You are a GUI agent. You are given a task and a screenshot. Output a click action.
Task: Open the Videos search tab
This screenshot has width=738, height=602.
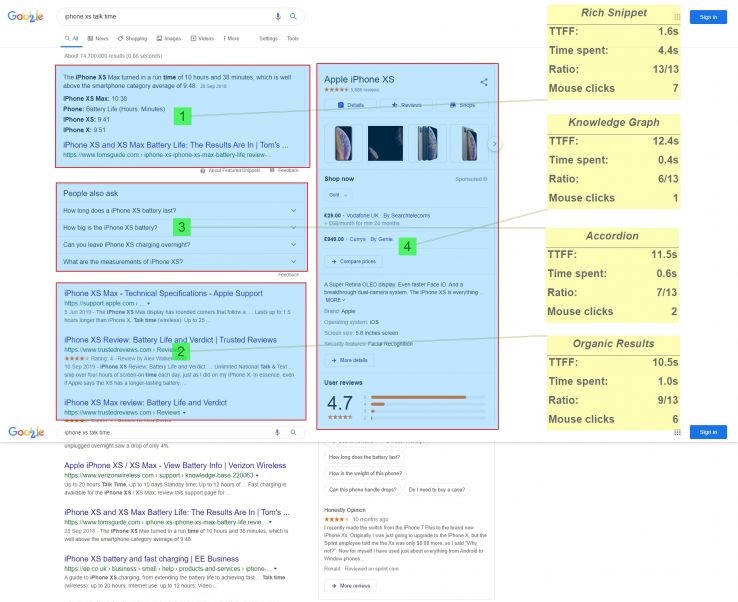point(202,39)
